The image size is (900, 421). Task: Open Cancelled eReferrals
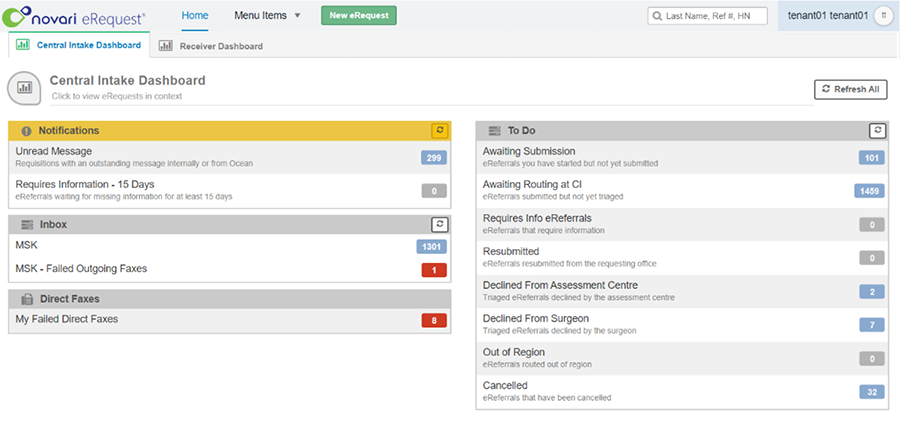click(682, 391)
